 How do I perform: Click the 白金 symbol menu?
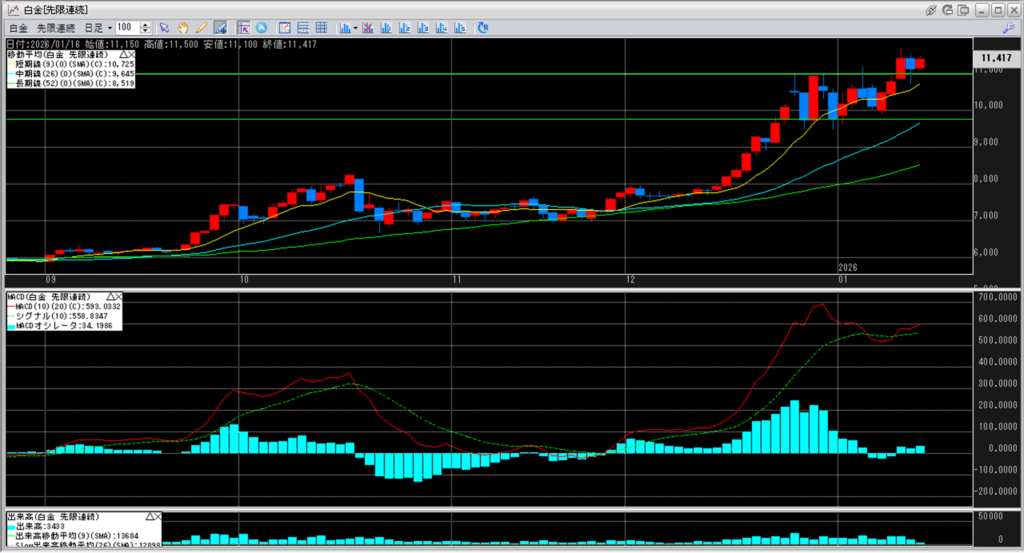click(18, 27)
